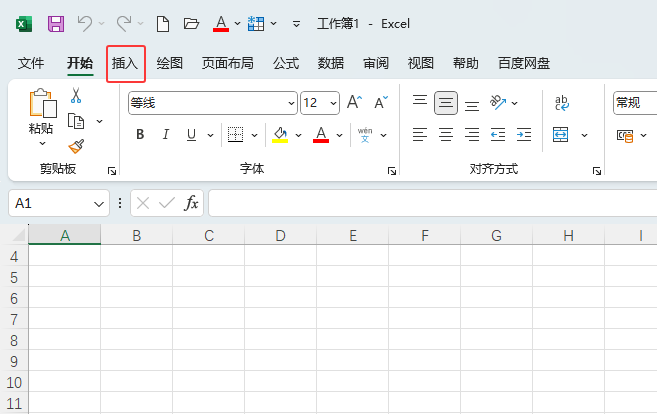Open Customize Quick Access Toolbar arrow

click(x=296, y=24)
